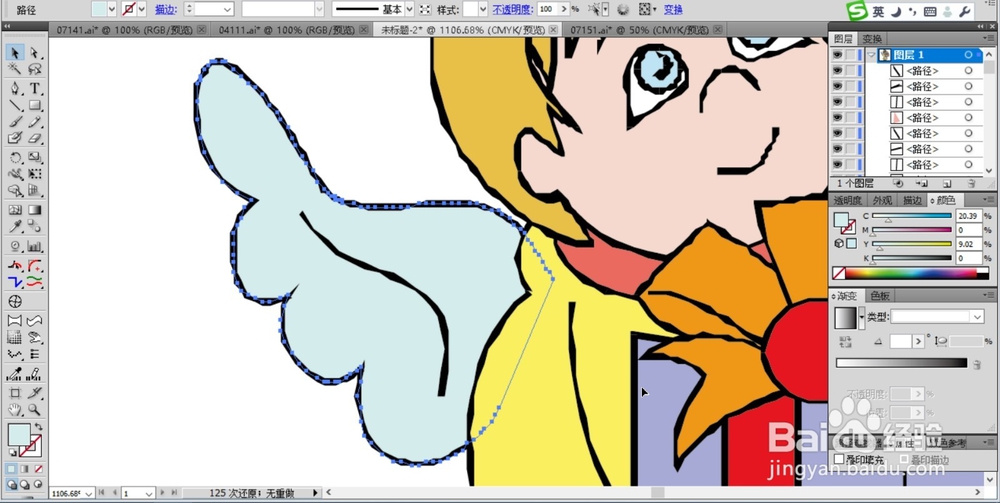Open zoom level dropdown showing 1106.68%

(x=89, y=493)
